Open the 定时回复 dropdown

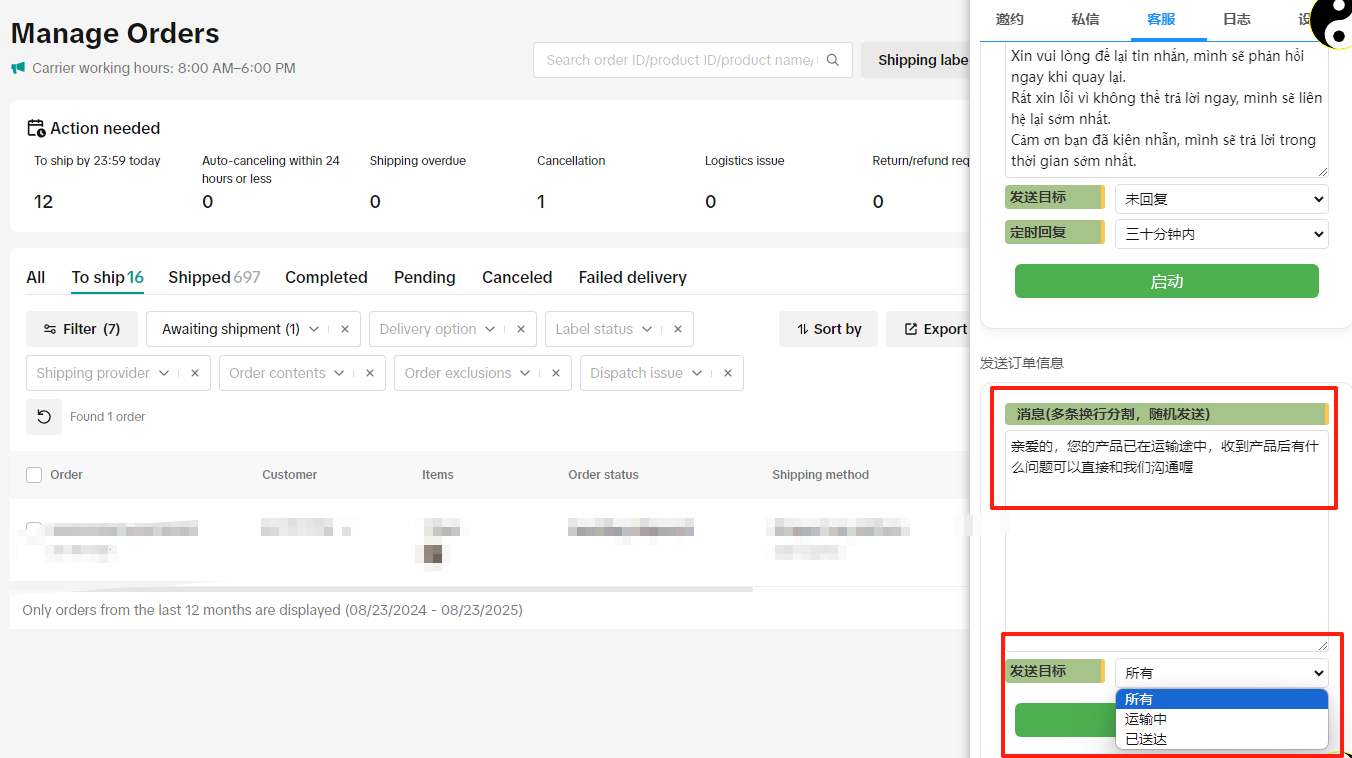pyautogui.click(x=1221, y=234)
